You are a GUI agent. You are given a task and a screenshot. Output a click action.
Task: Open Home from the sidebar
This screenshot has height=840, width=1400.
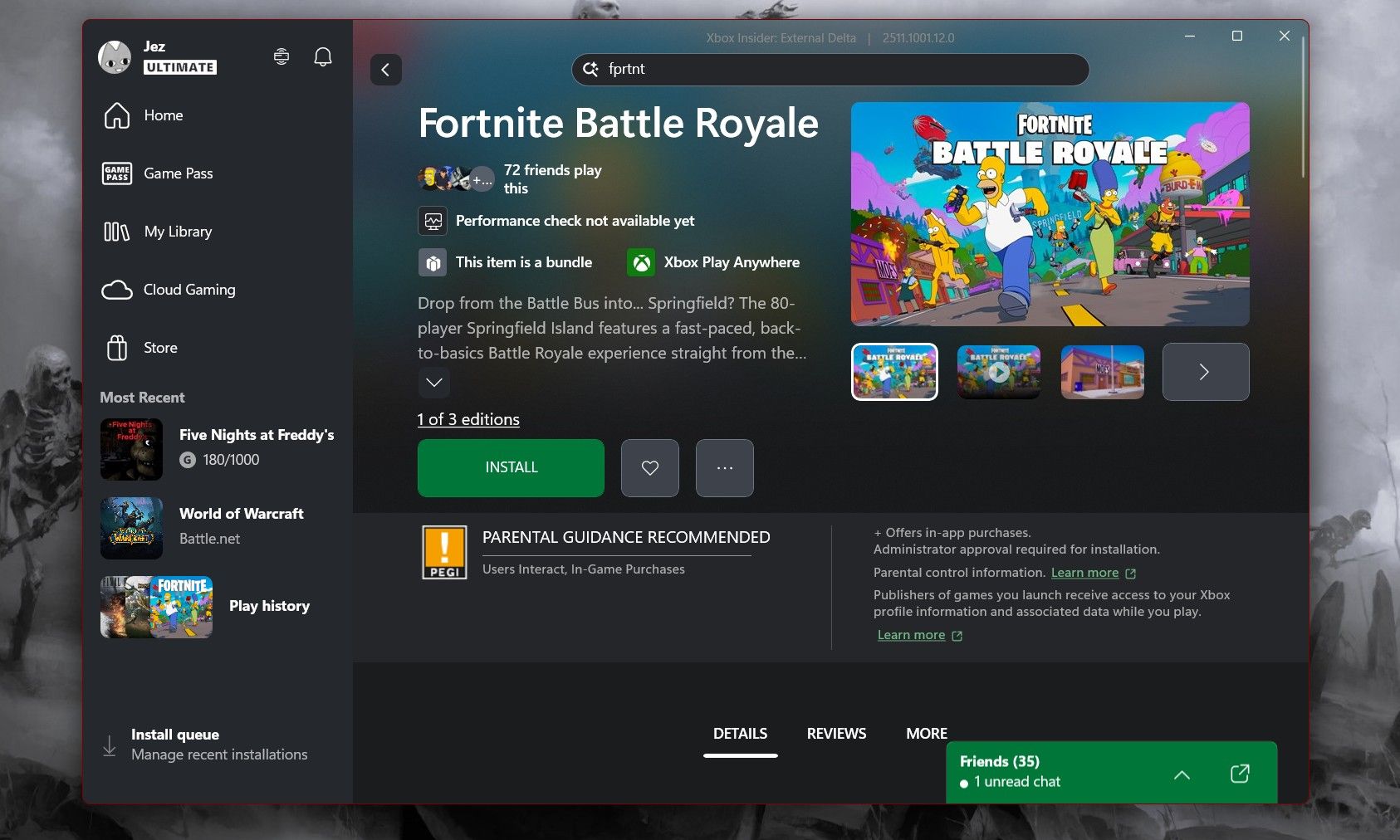tap(163, 115)
